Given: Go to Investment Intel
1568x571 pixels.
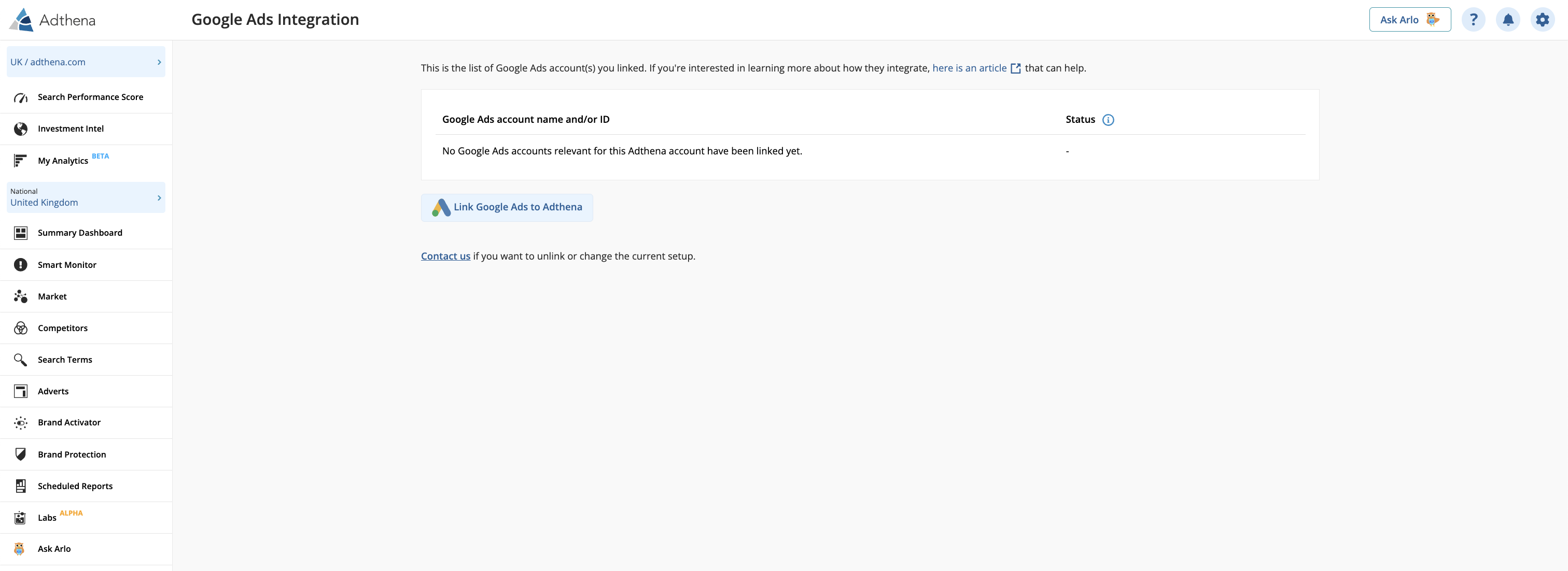Looking at the screenshot, I should pos(86,129).
